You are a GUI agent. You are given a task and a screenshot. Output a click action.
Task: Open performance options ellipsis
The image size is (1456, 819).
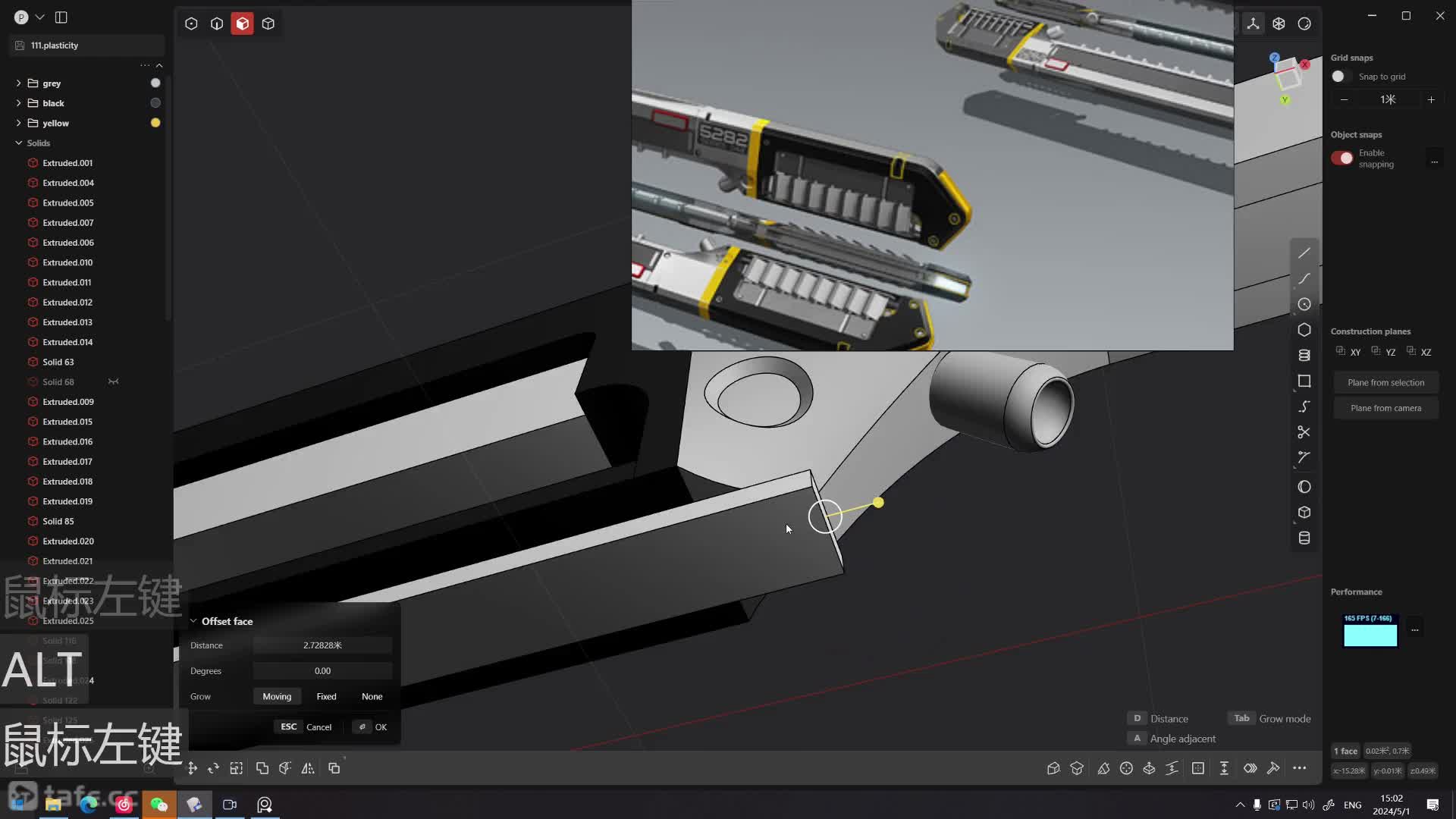tap(1414, 629)
